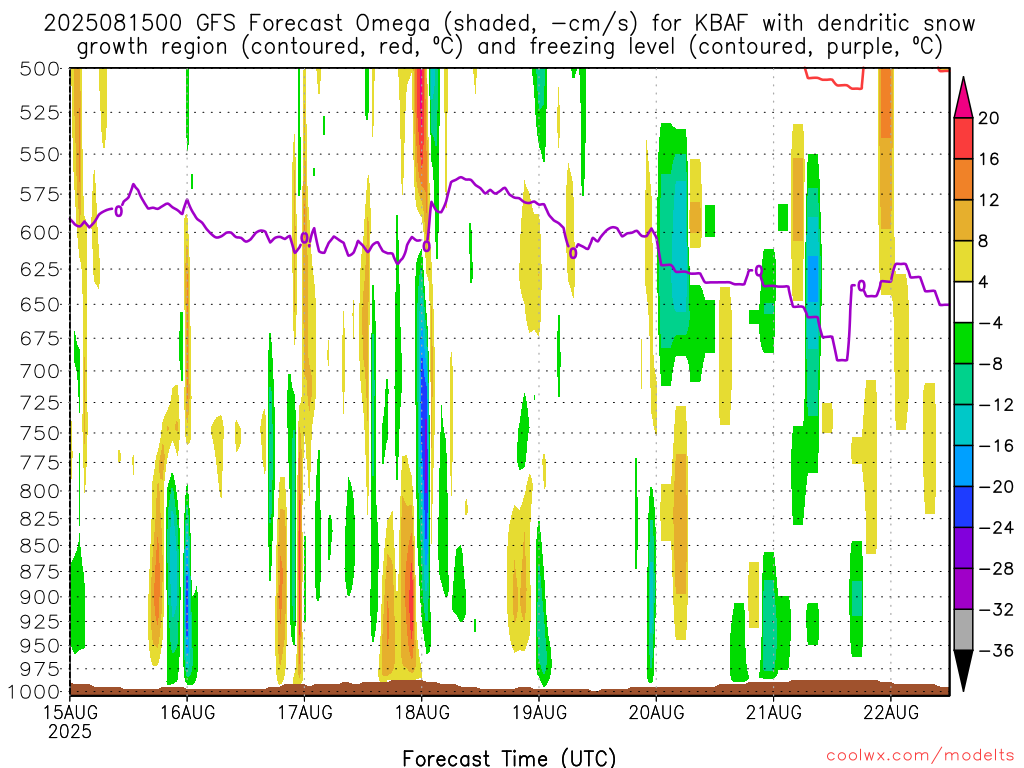Image resolution: width=1024 pixels, height=768 pixels.
Task: Click the dark blue -24 to -20 color segment
Action: 963,507
